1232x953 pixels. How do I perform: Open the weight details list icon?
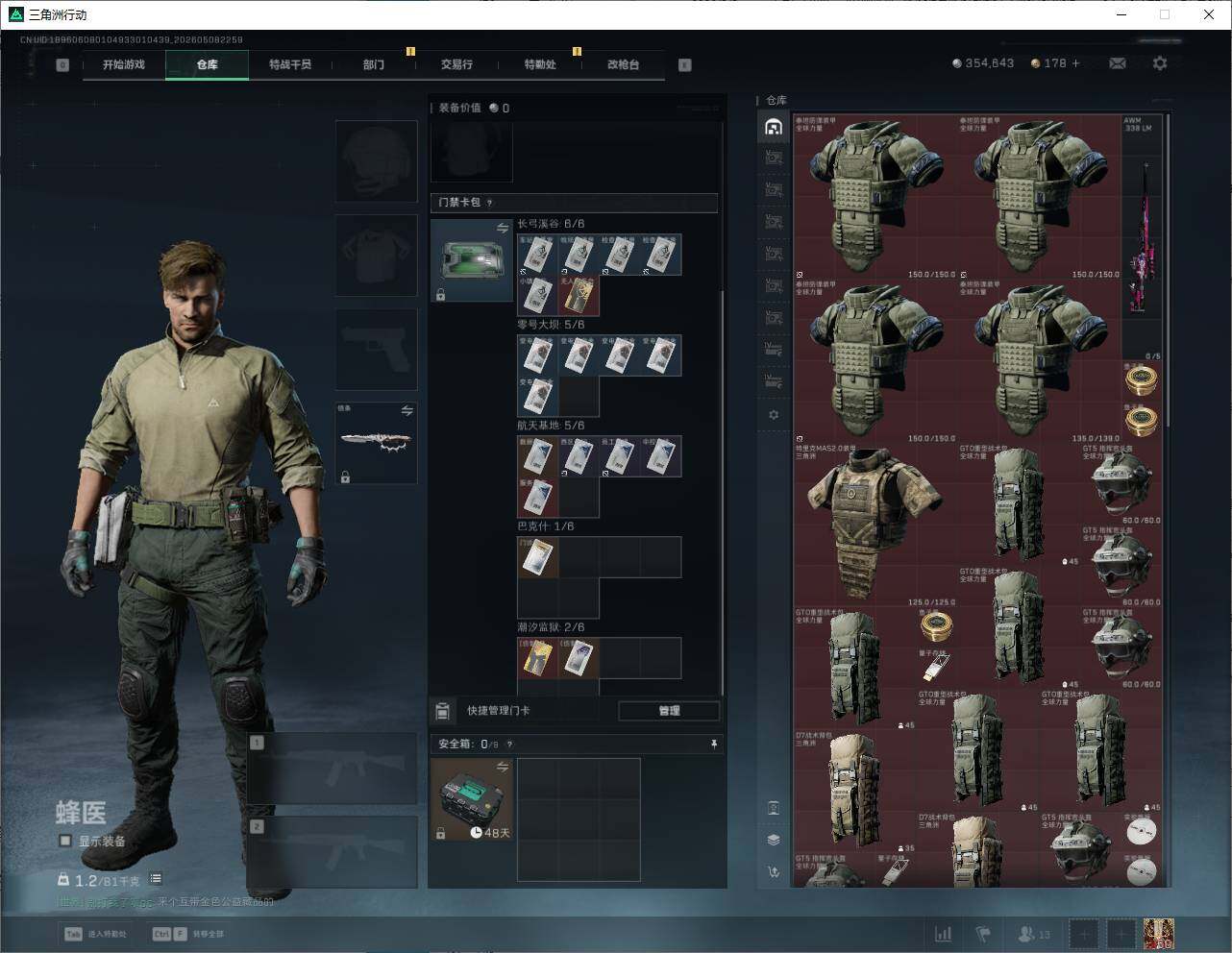click(x=156, y=879)
